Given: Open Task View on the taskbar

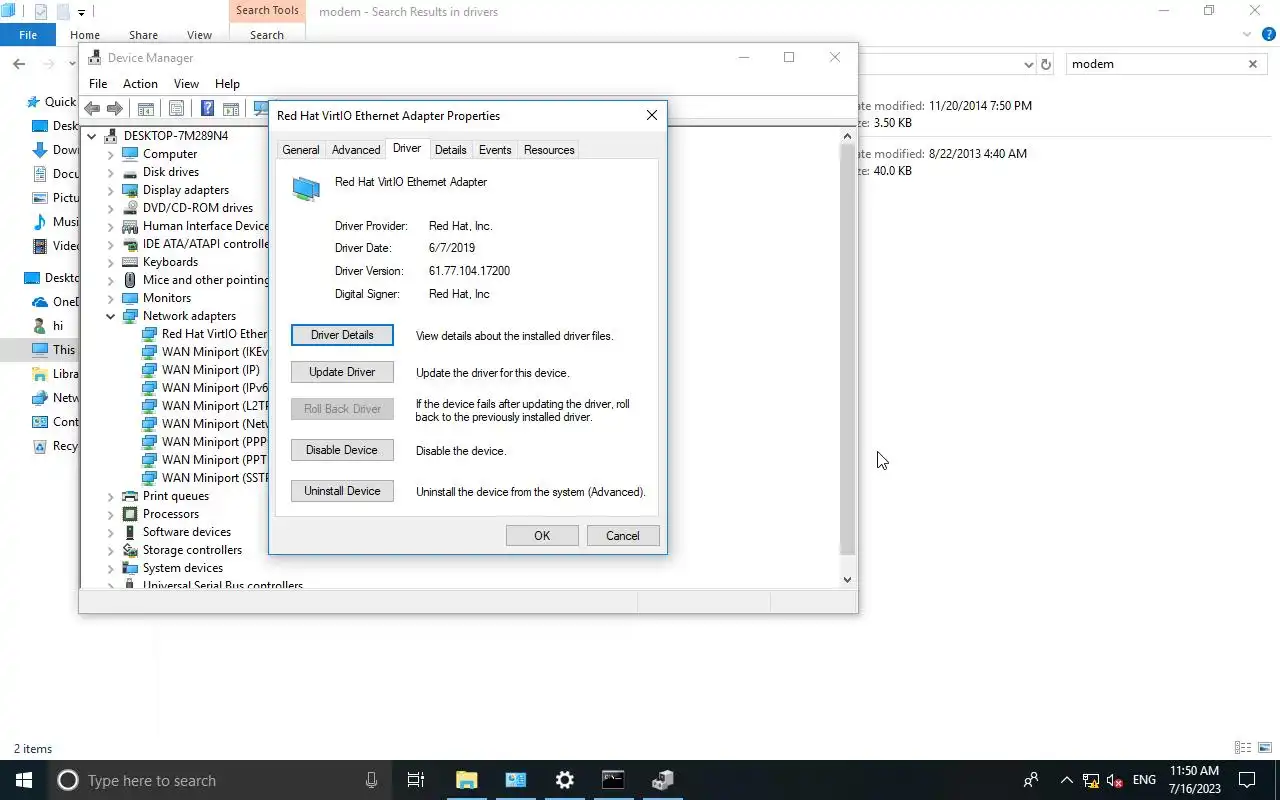Looking at the screenshot, I should click(416, 780).
